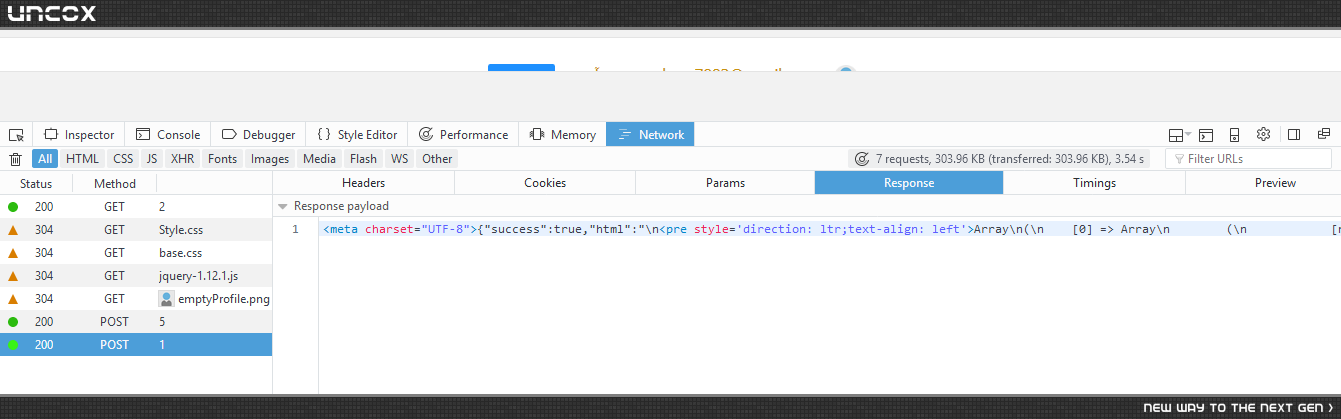Filter requests by CSS

pyautogui.click(x=123, y=159)
